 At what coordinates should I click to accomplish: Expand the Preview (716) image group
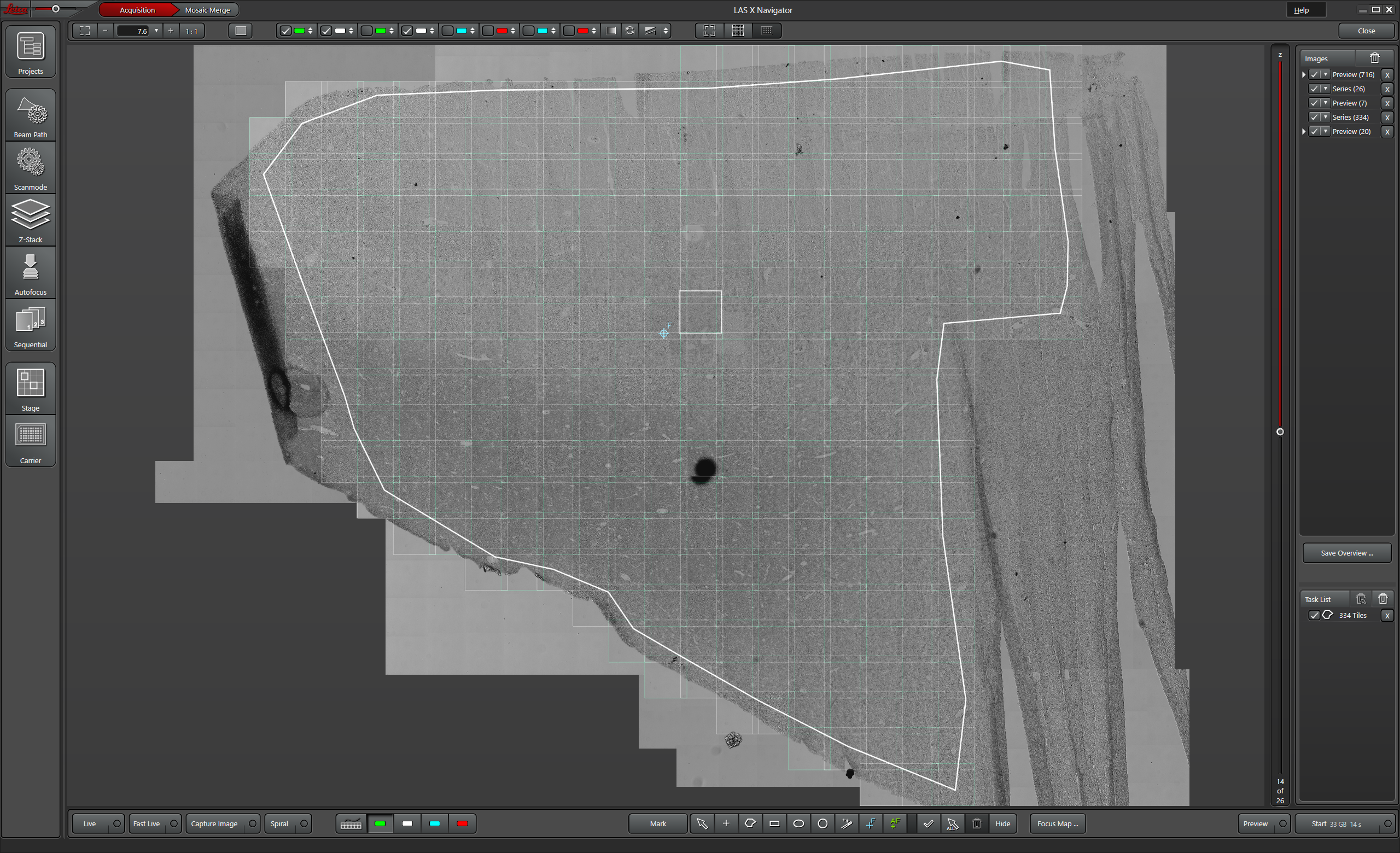[1304, 74]
